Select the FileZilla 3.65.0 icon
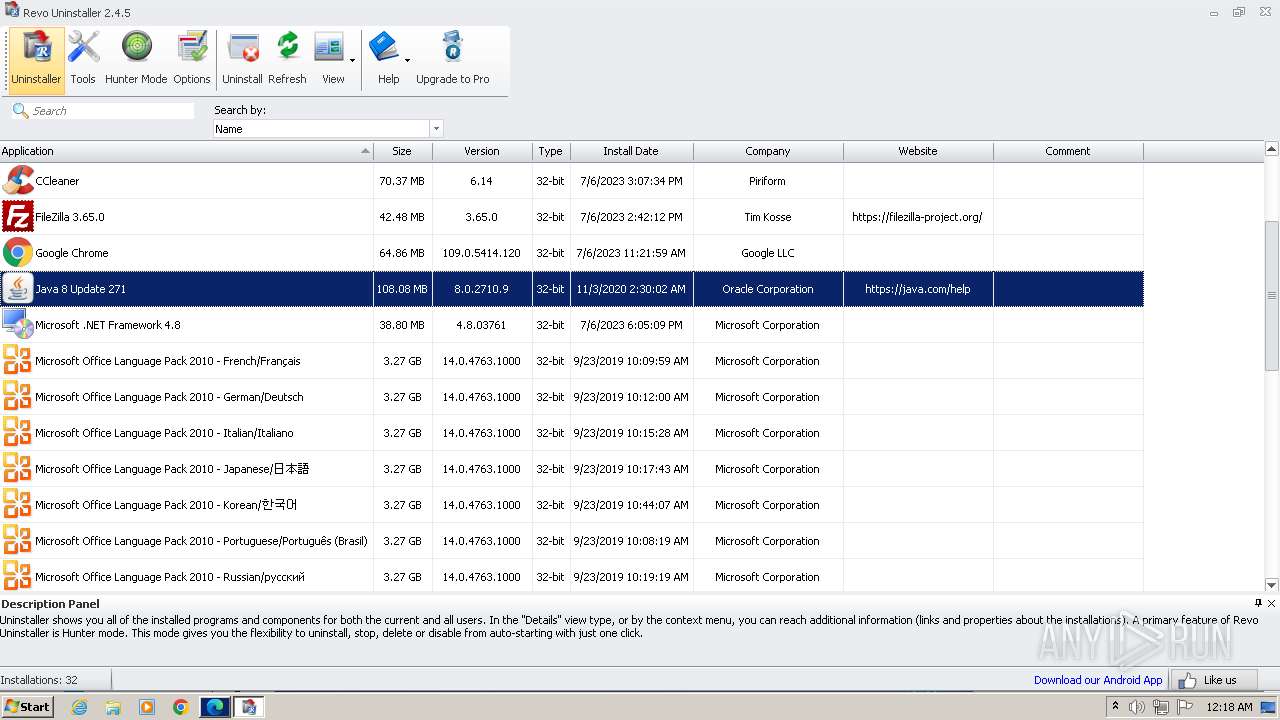 click(18, 217)
